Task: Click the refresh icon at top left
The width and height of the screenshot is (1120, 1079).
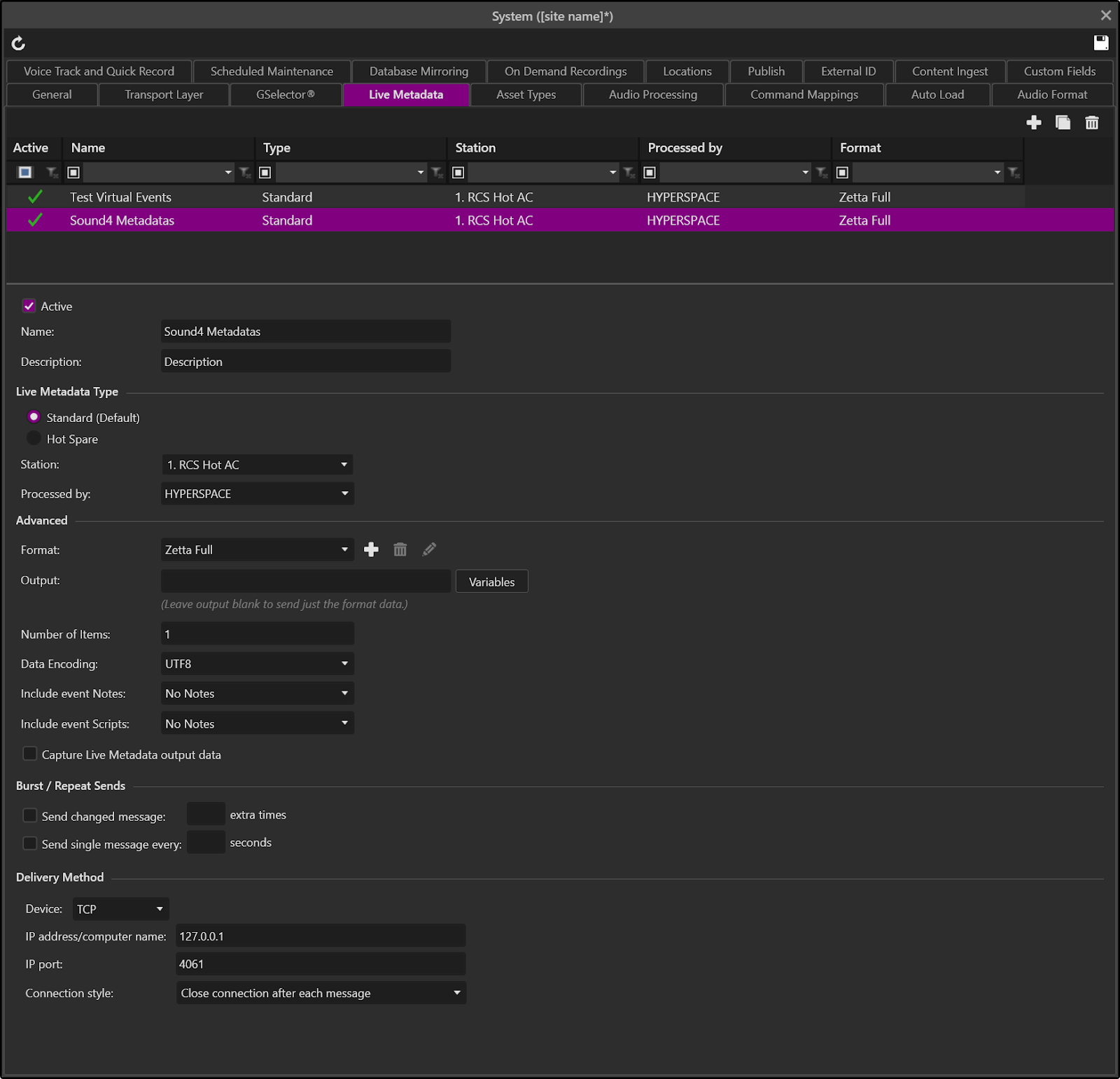Action: (18, 43)
